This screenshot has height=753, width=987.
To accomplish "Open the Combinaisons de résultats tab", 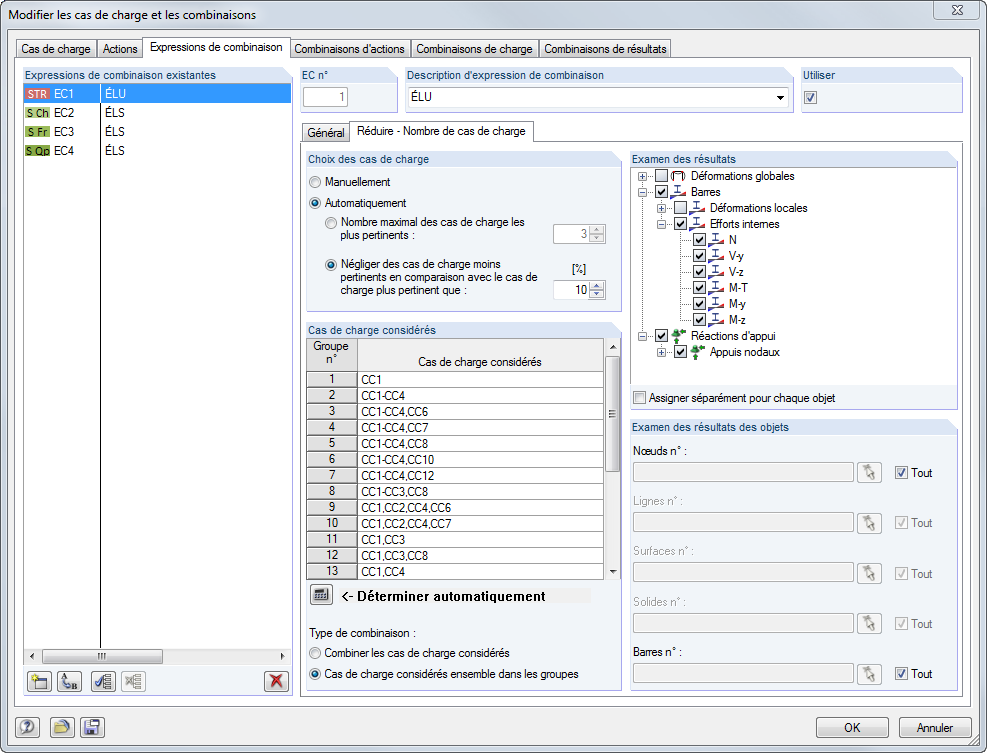I will (x=605, y=48).
